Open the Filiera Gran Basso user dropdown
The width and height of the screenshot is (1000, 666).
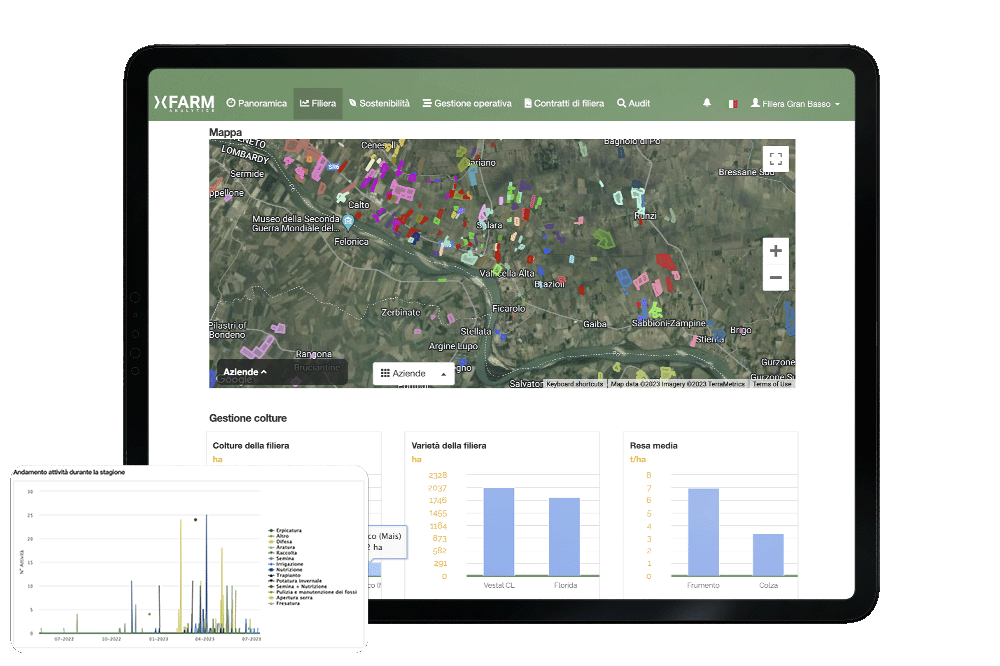click(795, 104)
